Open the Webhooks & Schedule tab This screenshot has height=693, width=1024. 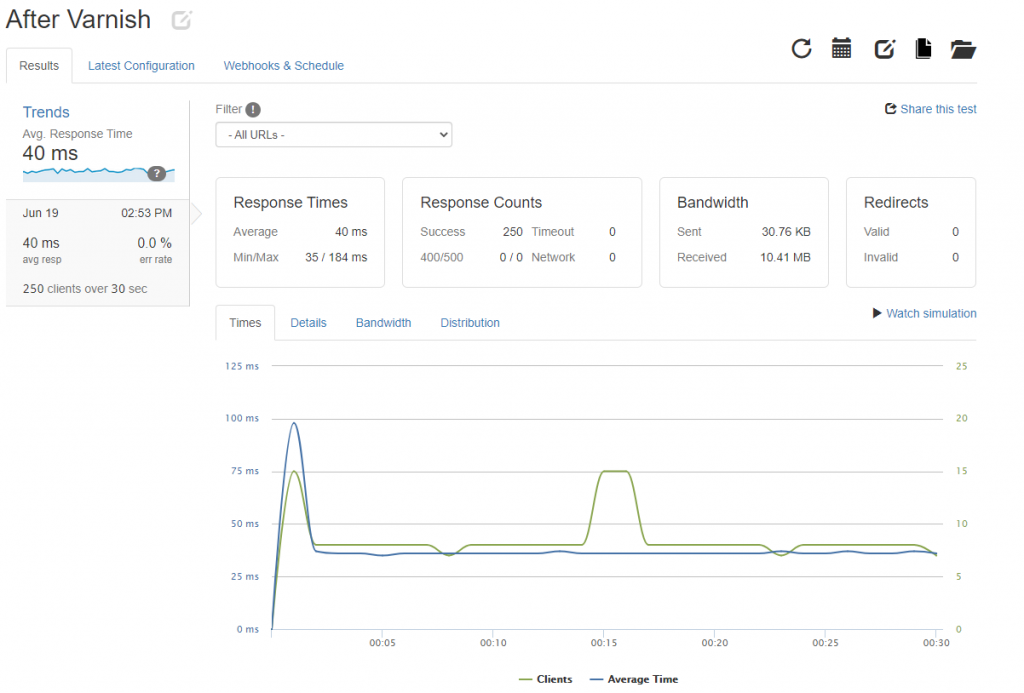click(283, 66)
